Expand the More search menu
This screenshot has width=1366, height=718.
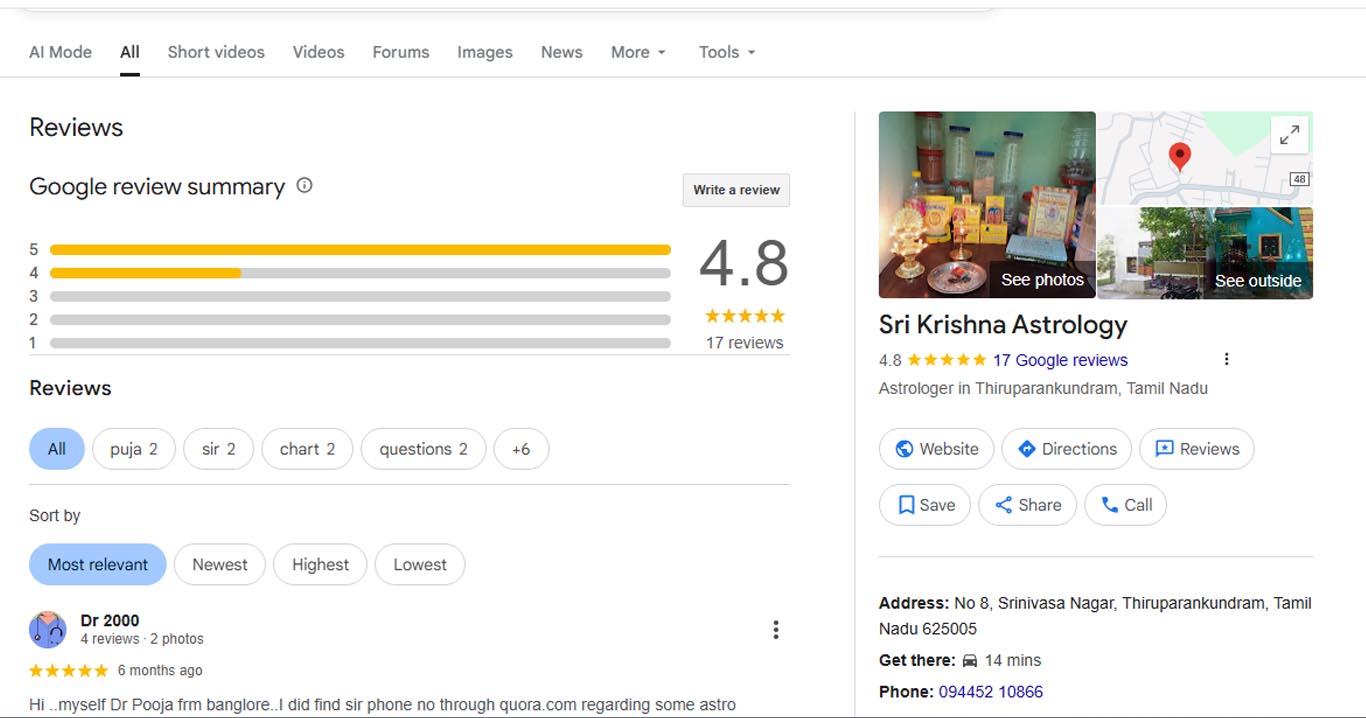click(638, 52)
